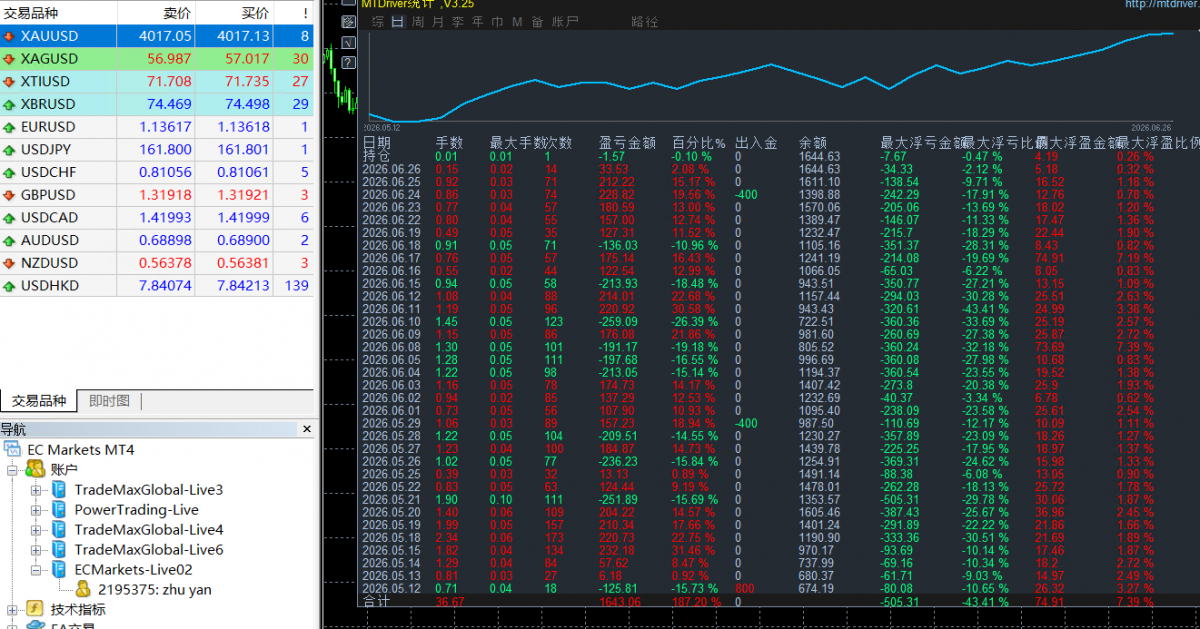
Task: Select account 2195375: zhu yan
Action: point(154,589)
